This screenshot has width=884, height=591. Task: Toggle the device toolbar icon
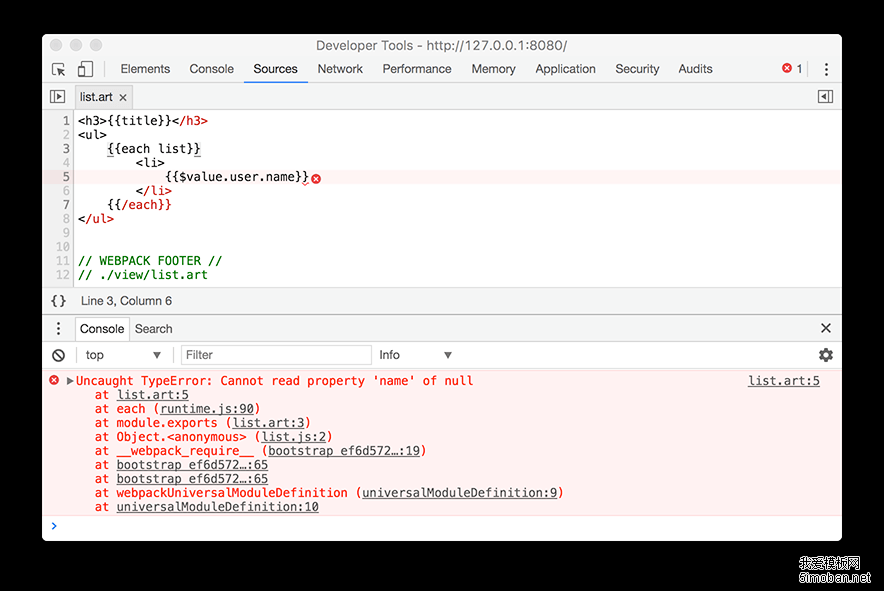coord(85,69)
